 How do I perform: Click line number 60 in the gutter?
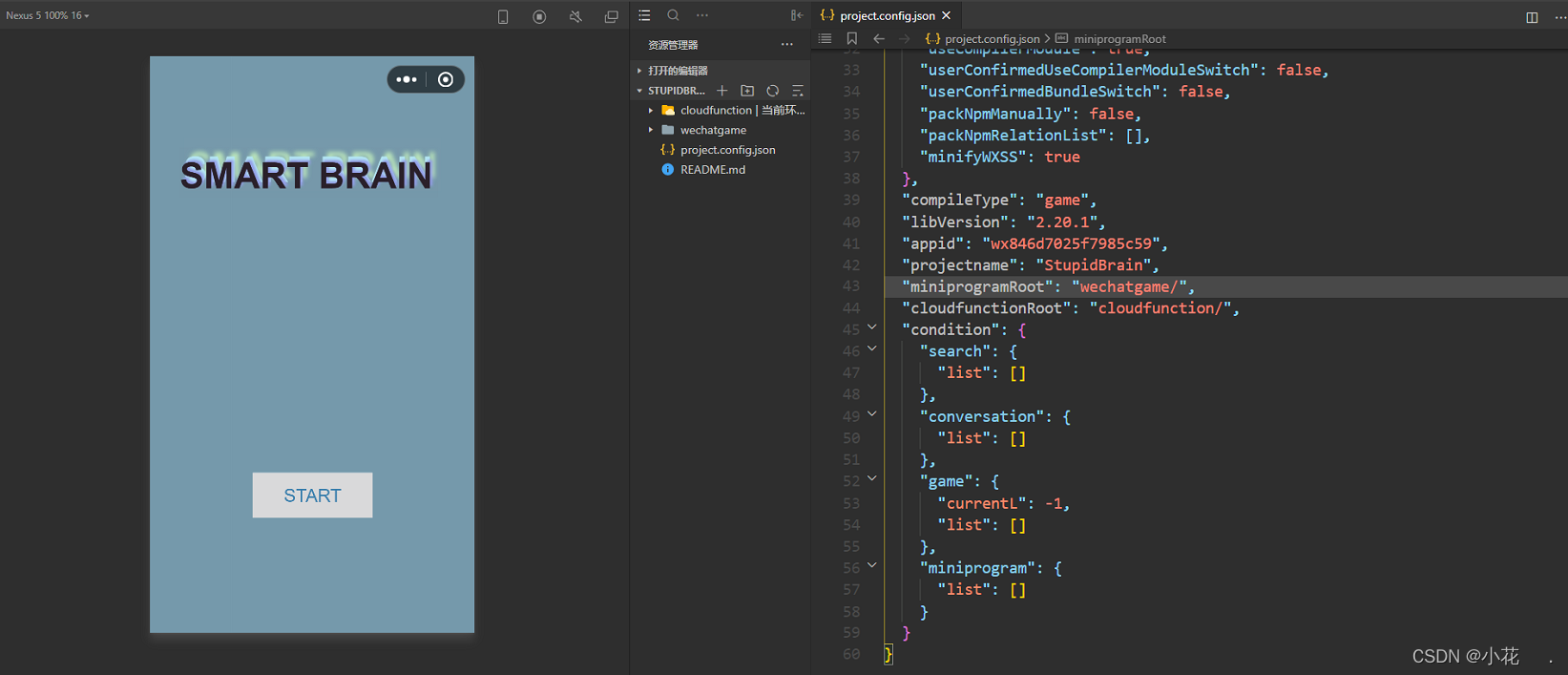coord(850,654)
